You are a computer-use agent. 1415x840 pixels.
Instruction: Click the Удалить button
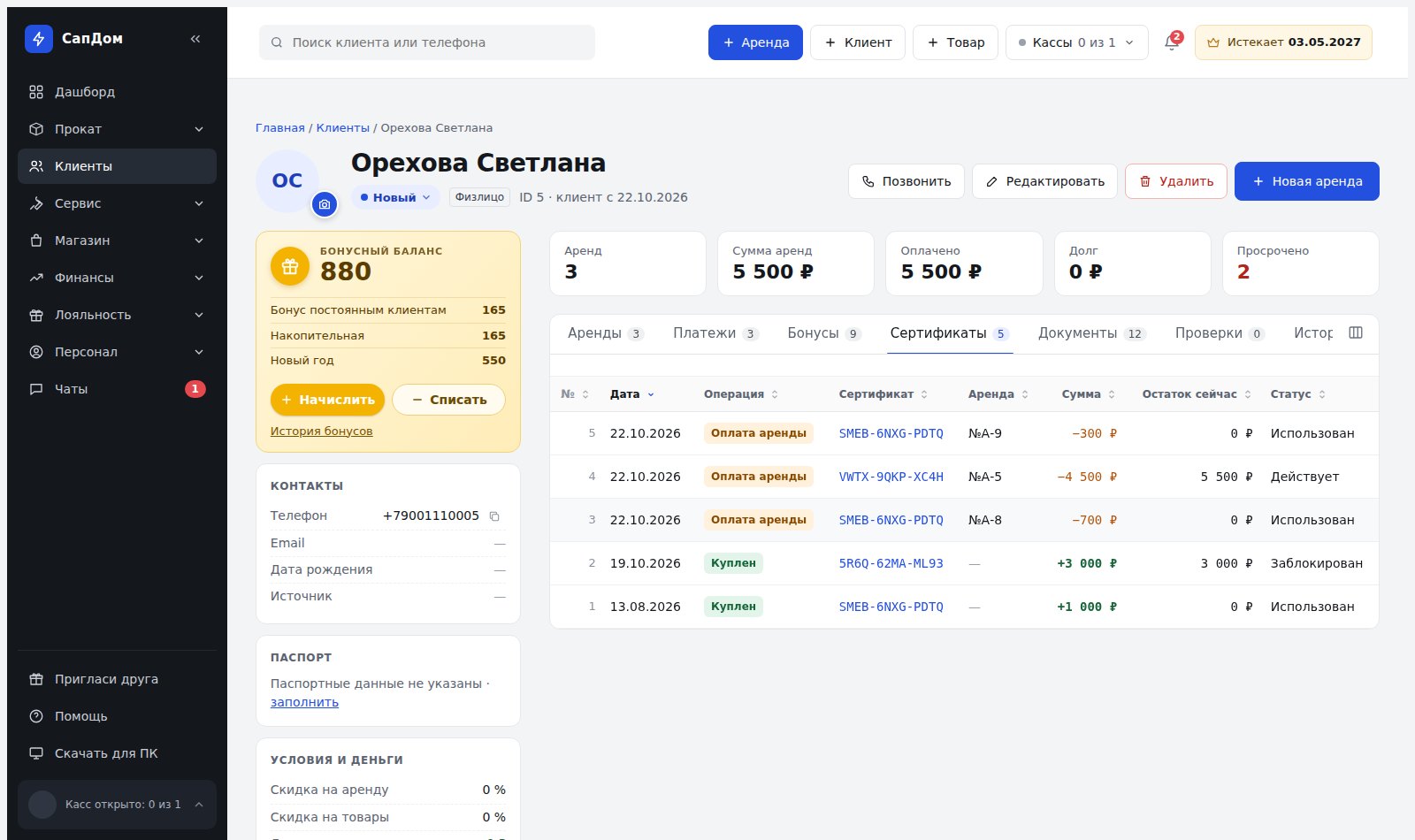point(1175,181)
